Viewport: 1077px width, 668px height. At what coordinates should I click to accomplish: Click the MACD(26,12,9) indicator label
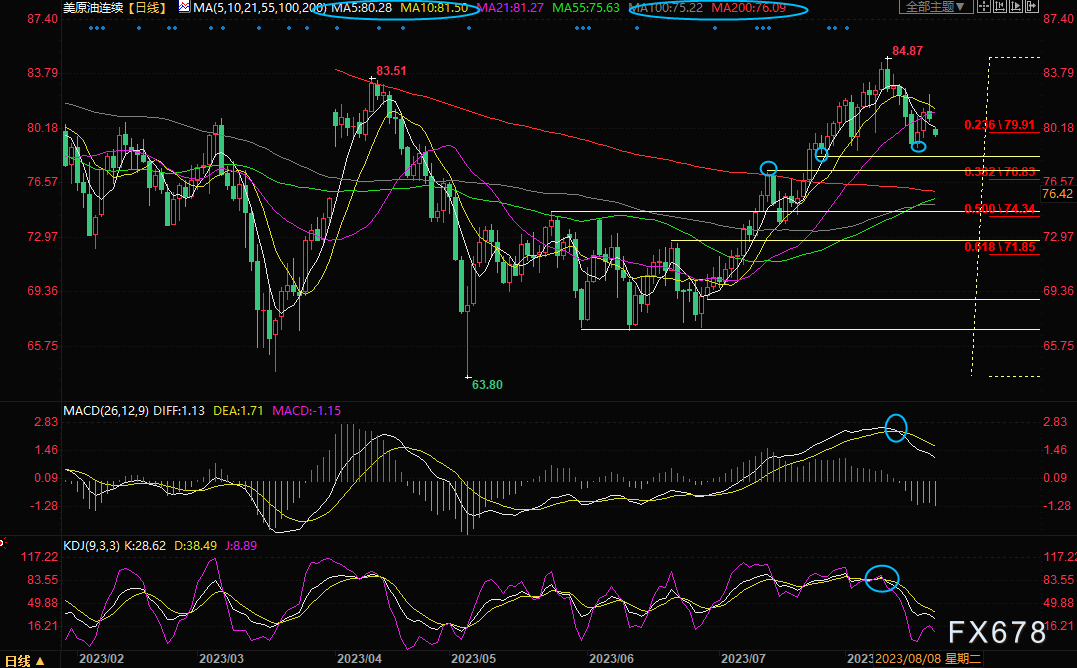[106, 411]
